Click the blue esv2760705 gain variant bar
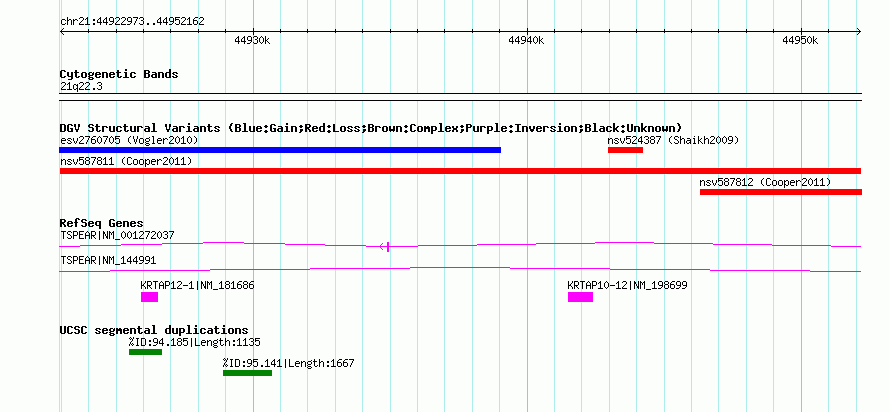Image resolution: width=890 pixels, height=412 pixels. (280, 150)
